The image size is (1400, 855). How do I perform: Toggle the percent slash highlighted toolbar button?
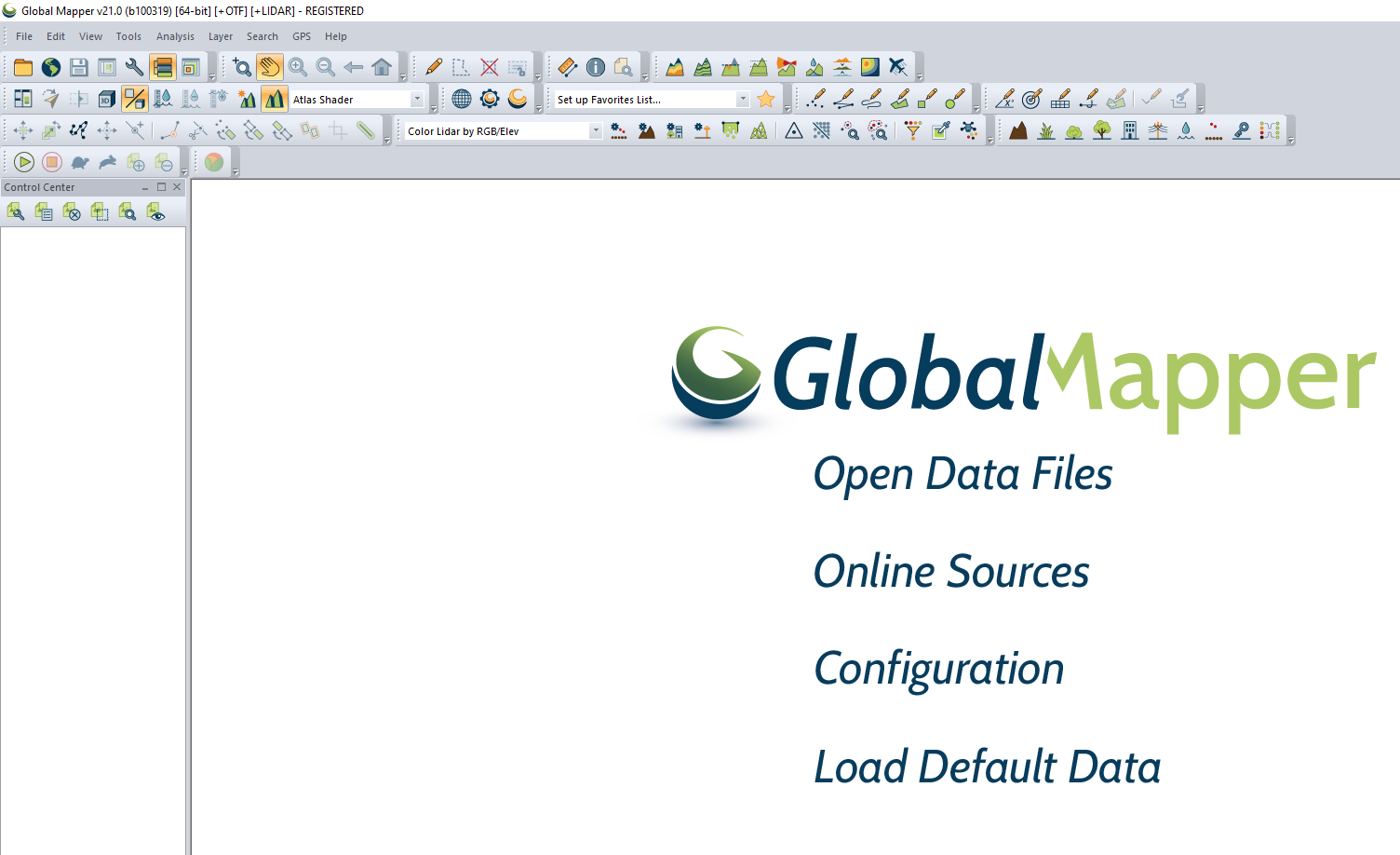tap(135, 99)
